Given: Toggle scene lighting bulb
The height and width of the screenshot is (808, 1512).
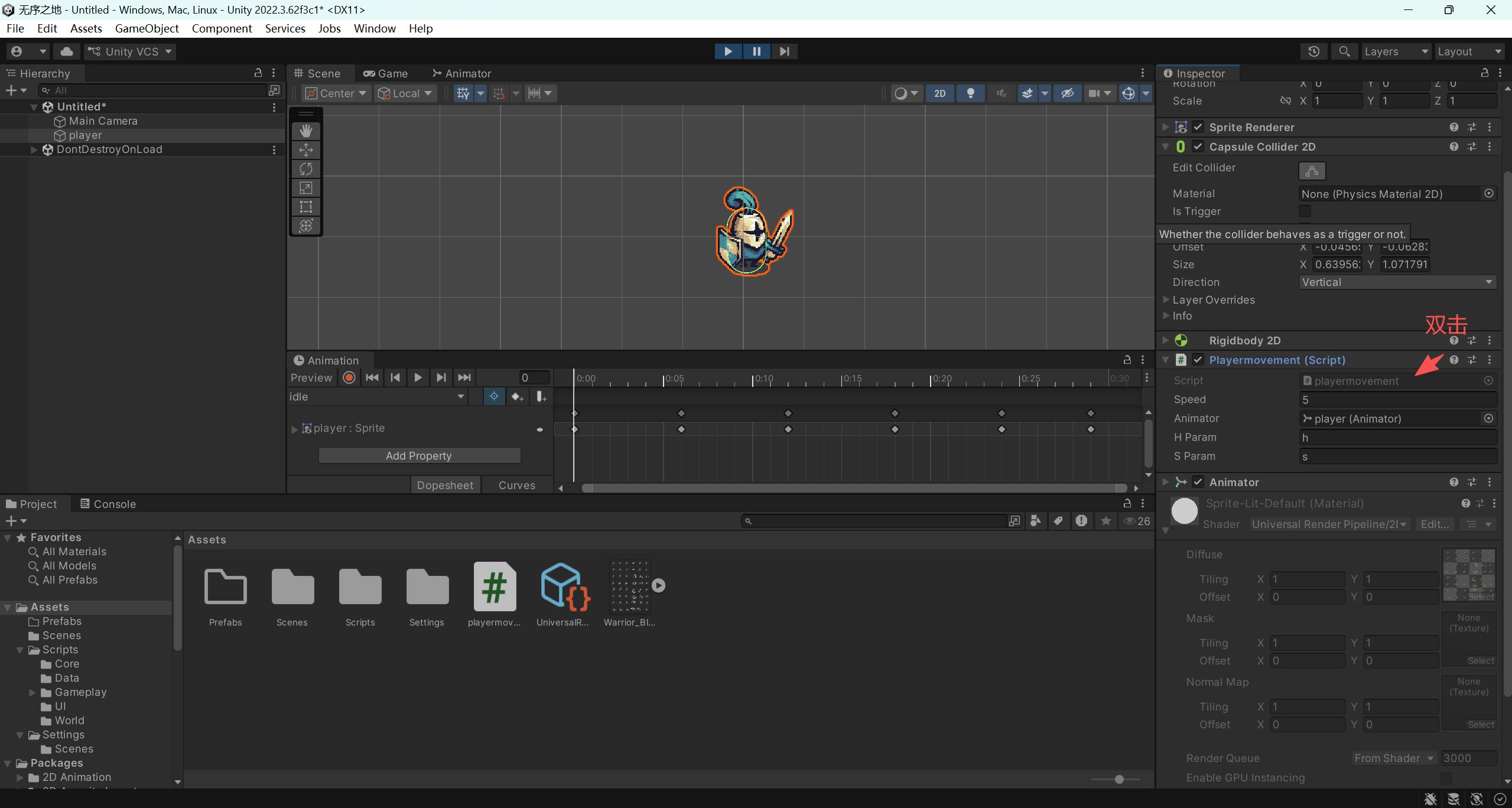Looking at the screenshot, I should pos(970,93).
